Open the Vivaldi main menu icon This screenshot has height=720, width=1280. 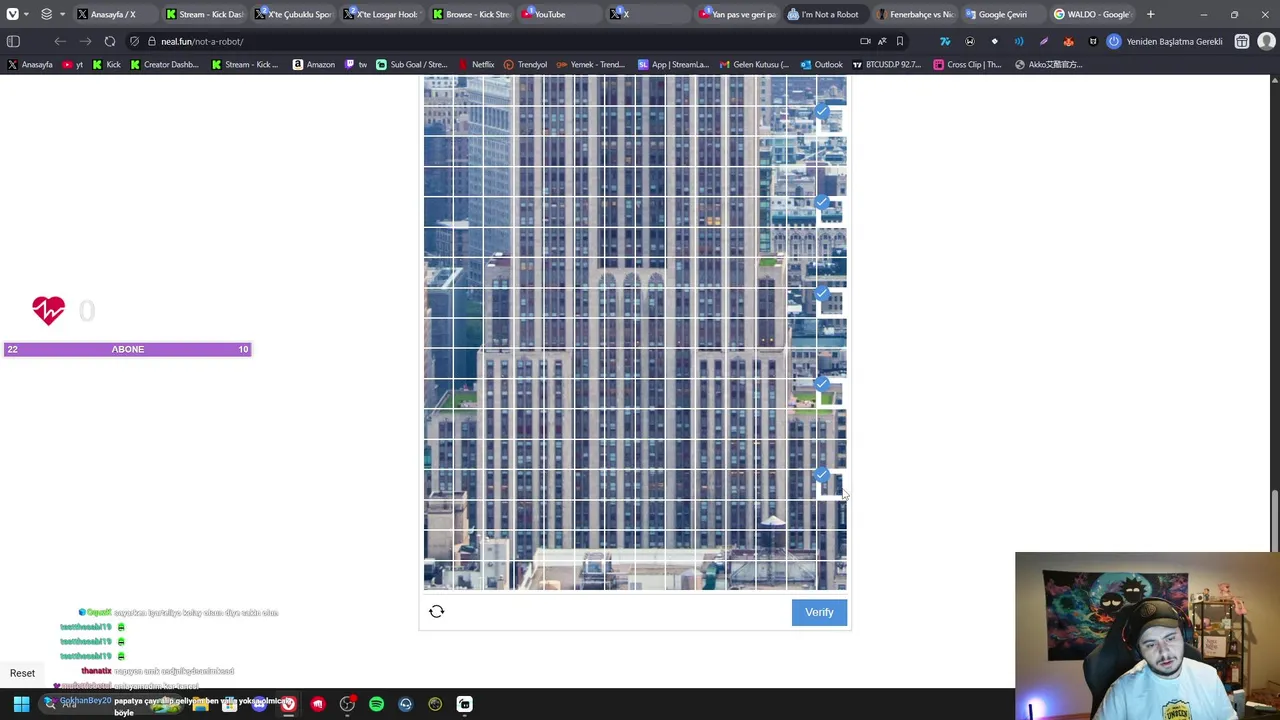point(13,14)
